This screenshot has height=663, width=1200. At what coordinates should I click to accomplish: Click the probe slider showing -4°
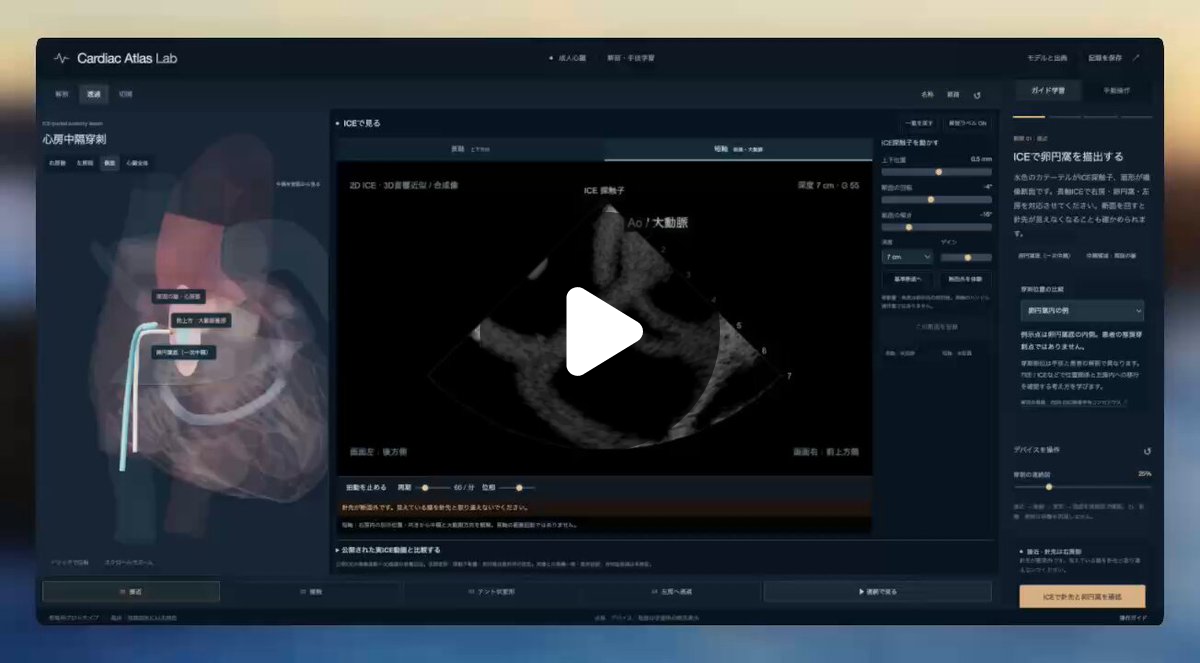[936, 199]
